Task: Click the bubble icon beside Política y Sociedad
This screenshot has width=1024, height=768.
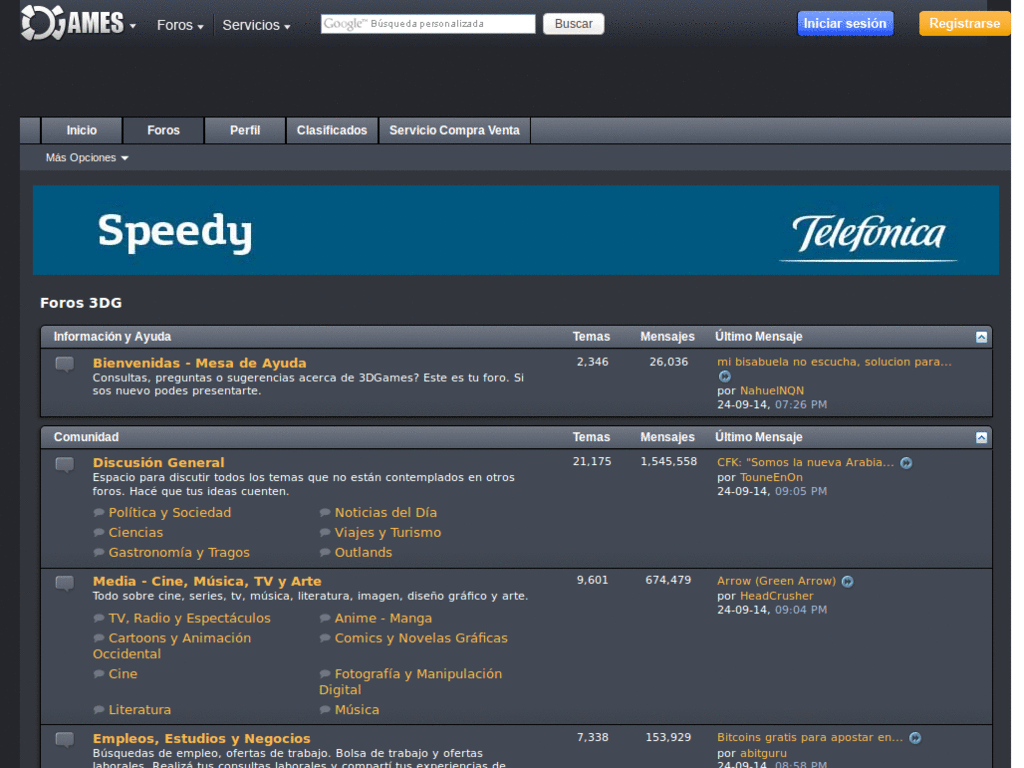Action: click(99, 513)
